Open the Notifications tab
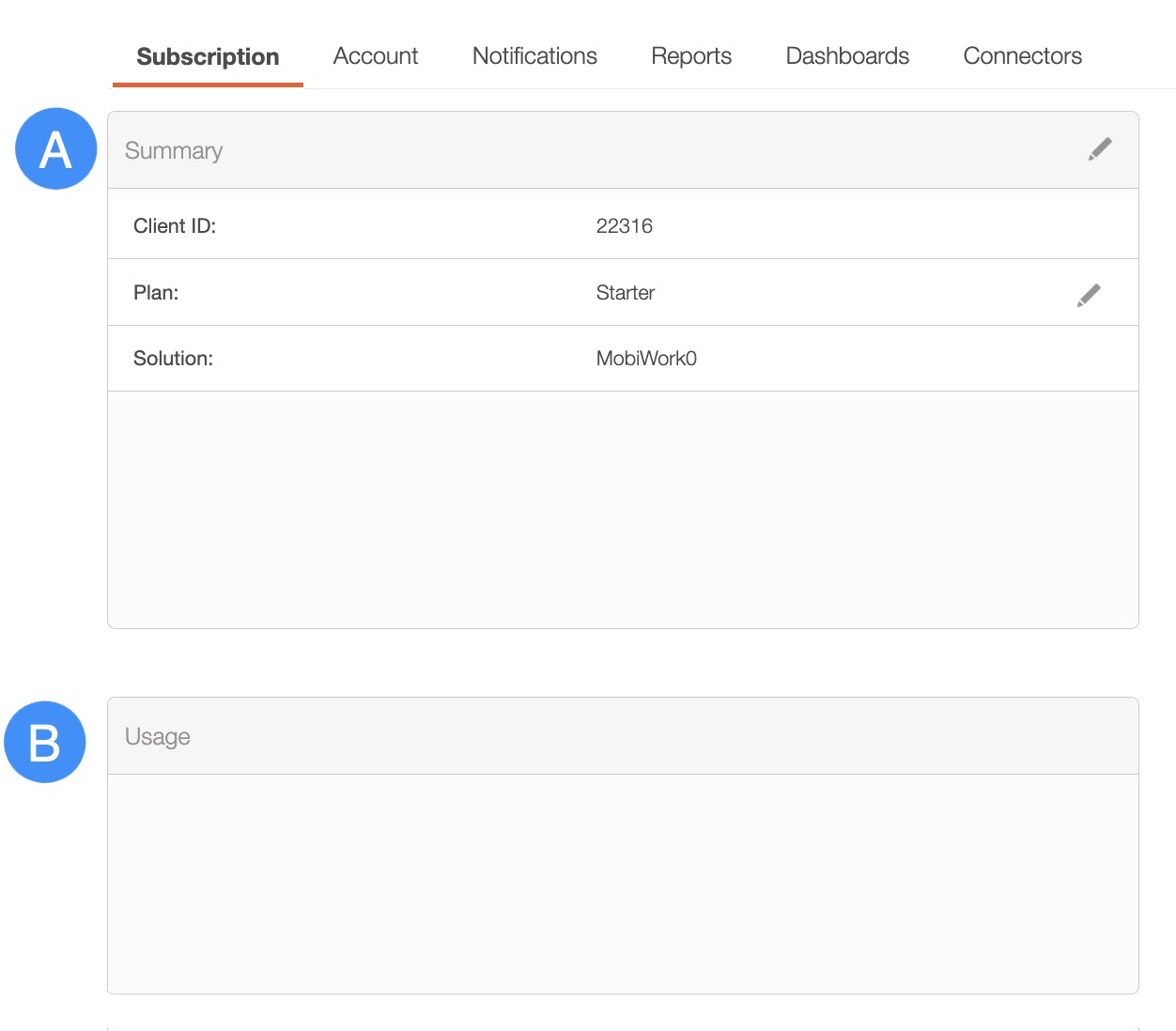The height and width of the screenshot is (1031, 1176). click(534, 56)
